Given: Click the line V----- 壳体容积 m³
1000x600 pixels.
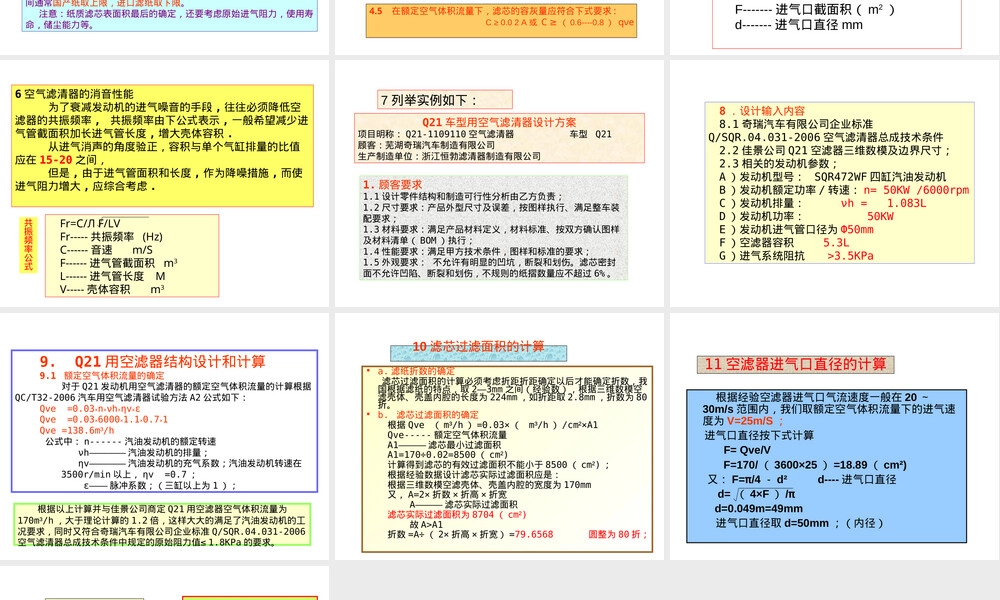Looking at the screenshot, I should pyautogui.click(x=112, y=289).
